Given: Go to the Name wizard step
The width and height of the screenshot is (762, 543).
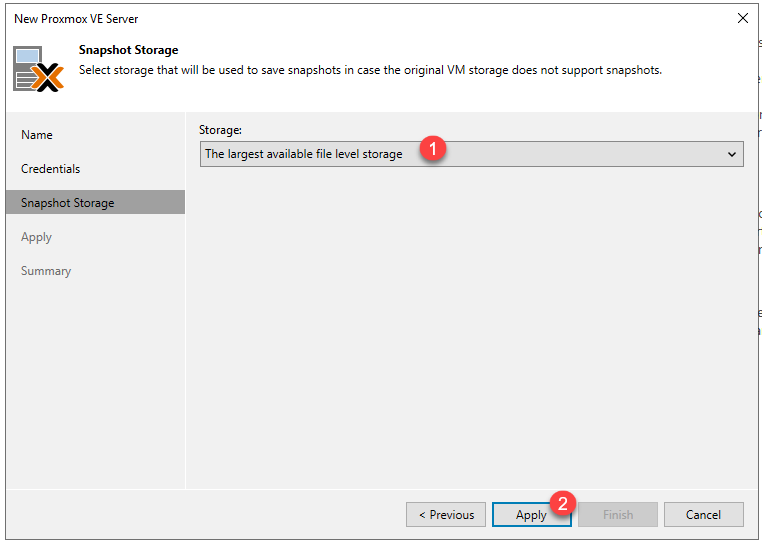Looking at the screenshot, I should pos(37,135).
